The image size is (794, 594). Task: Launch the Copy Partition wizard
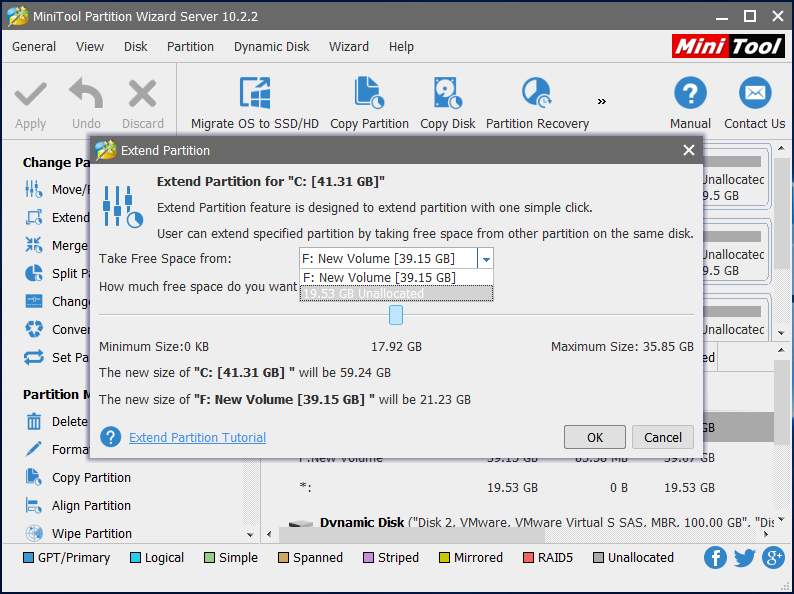click(x=369, y=104)
